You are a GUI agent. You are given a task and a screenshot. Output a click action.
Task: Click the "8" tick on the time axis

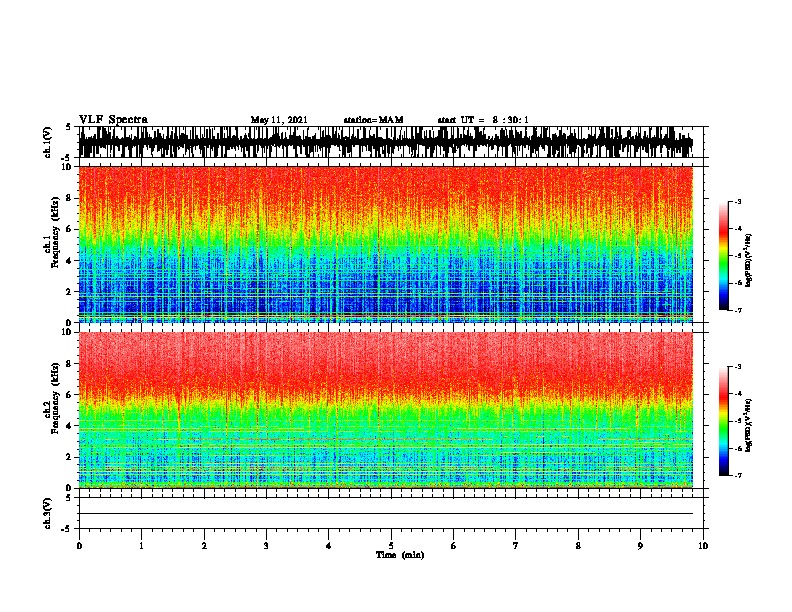click(x=578, y=546)
